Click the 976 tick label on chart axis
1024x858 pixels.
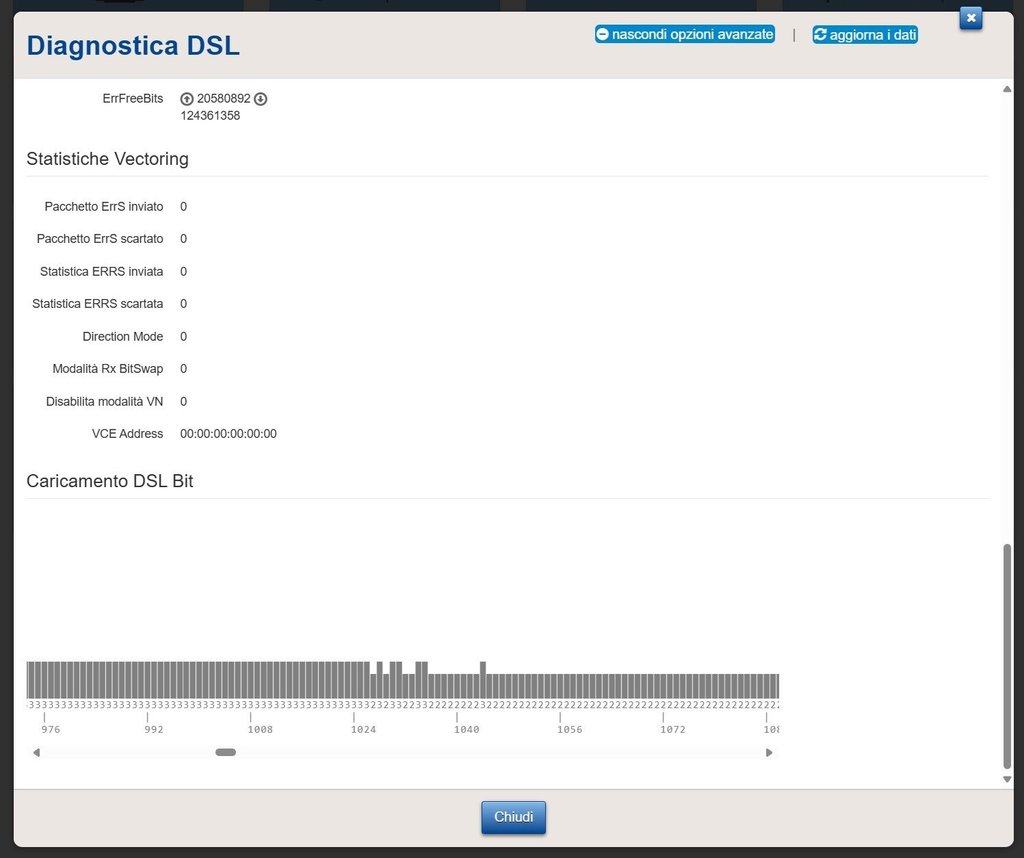click(x=50, y=729)
